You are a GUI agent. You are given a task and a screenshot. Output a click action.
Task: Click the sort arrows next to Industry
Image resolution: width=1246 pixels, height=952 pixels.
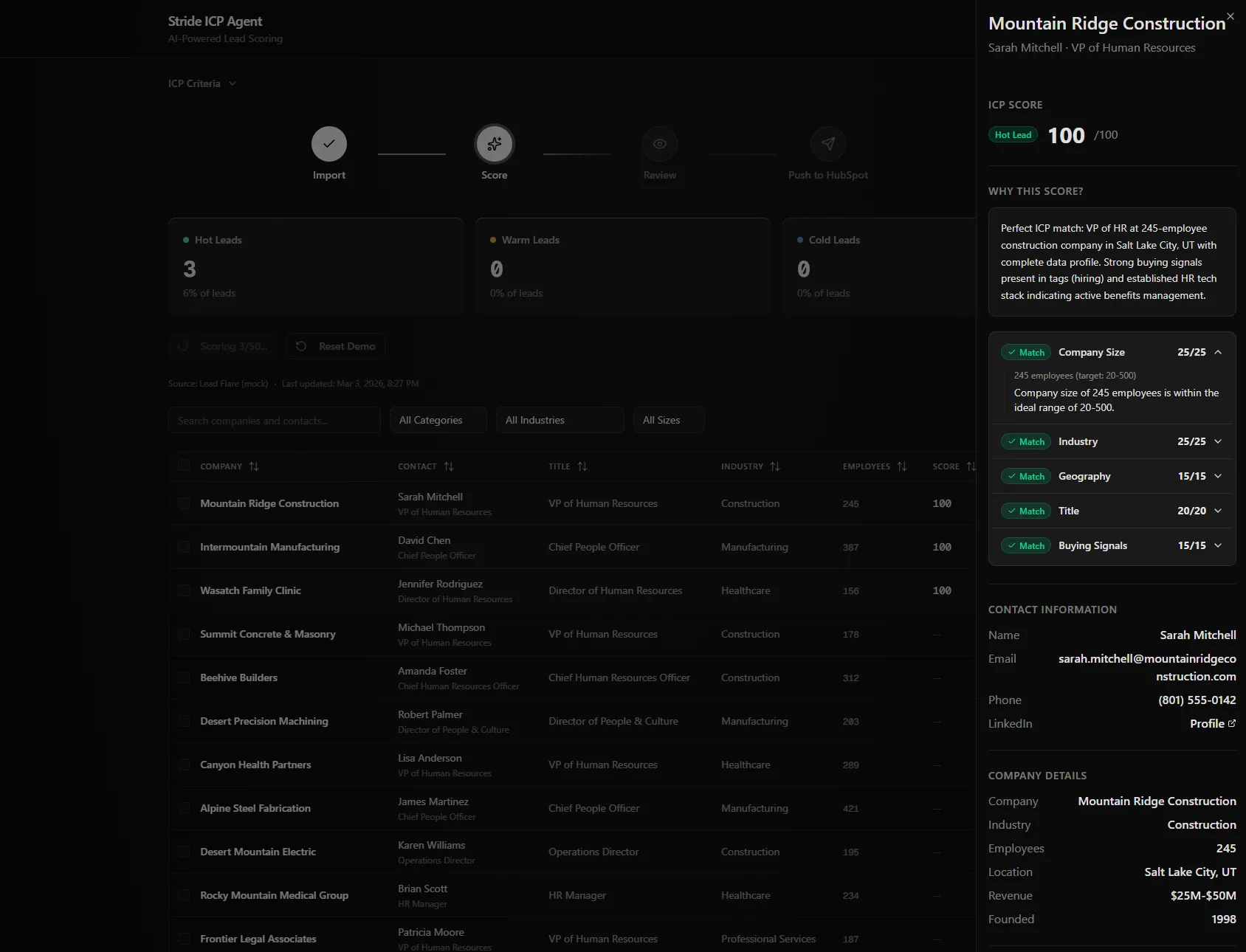point(774,466)
